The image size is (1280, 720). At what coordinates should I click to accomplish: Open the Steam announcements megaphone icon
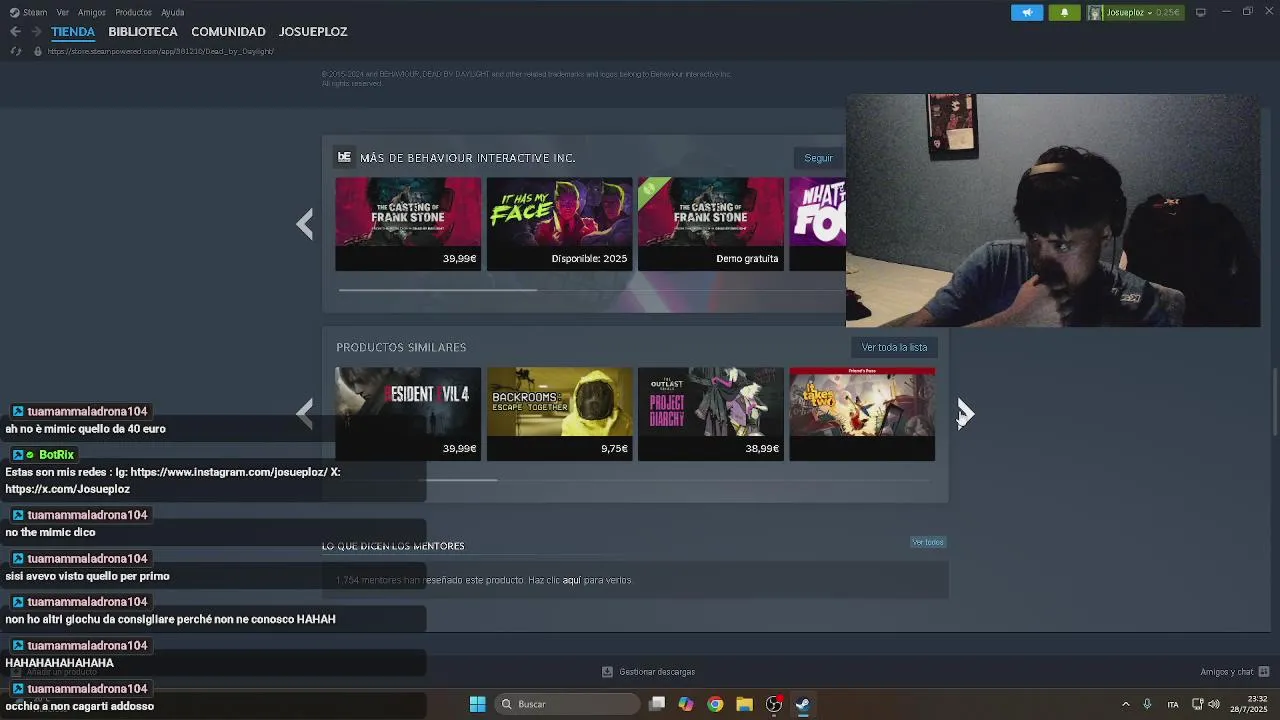(x=1027, y=12)
